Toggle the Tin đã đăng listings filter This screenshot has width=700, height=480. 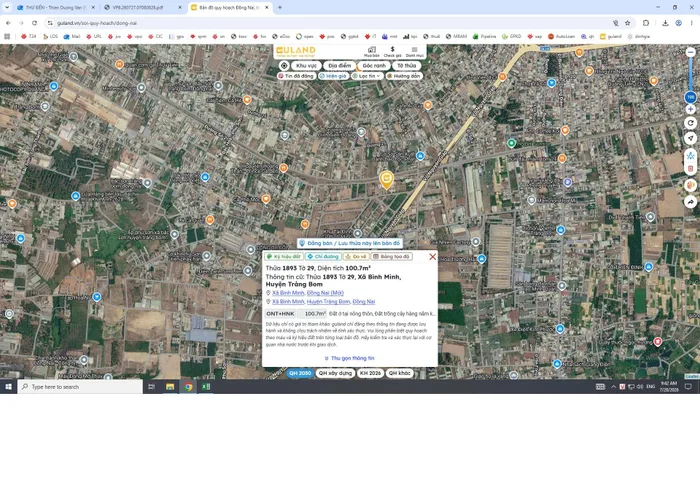click(x=296, y=76)
